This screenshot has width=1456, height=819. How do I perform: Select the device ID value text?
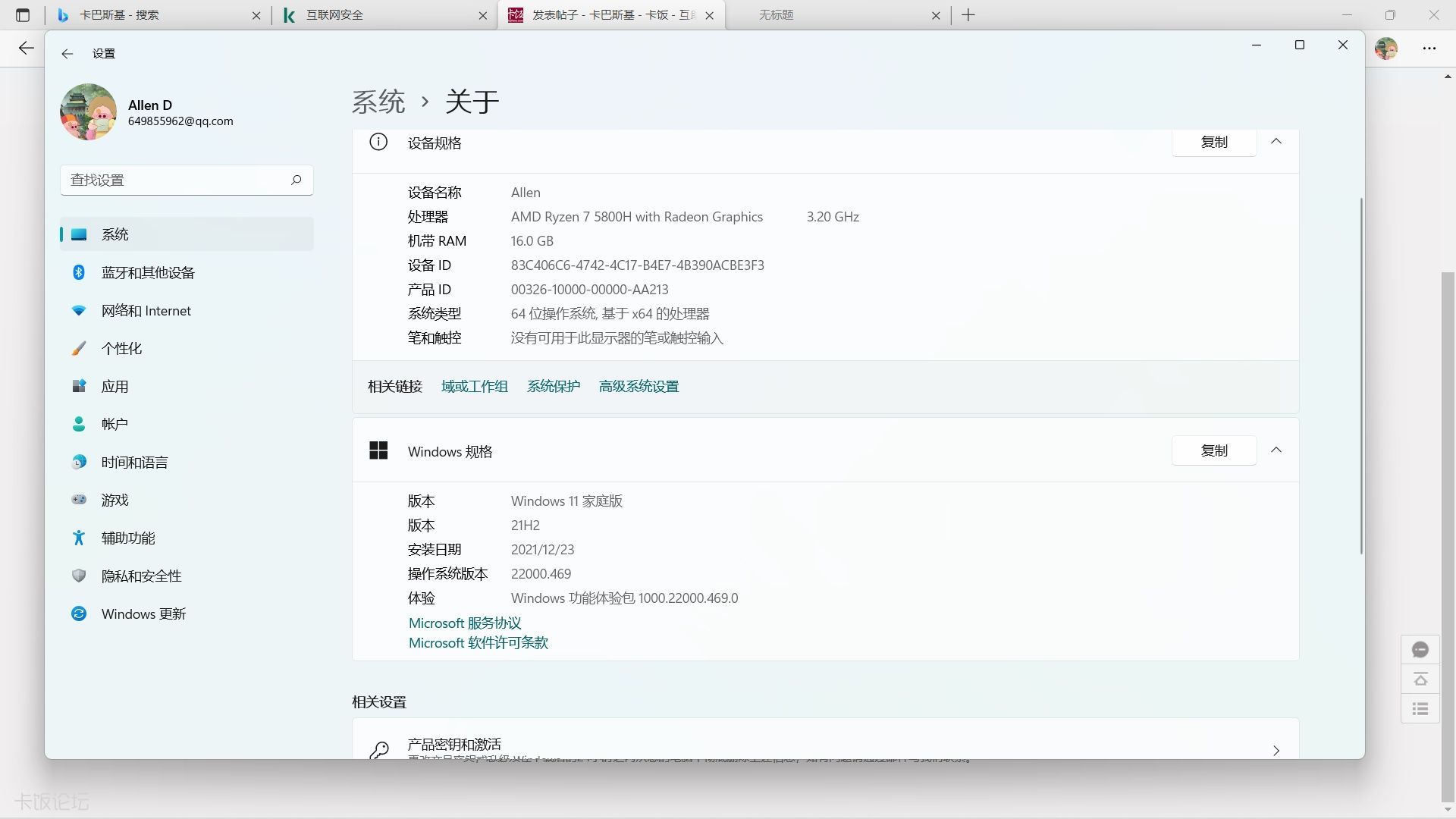(x=638, y=265)
